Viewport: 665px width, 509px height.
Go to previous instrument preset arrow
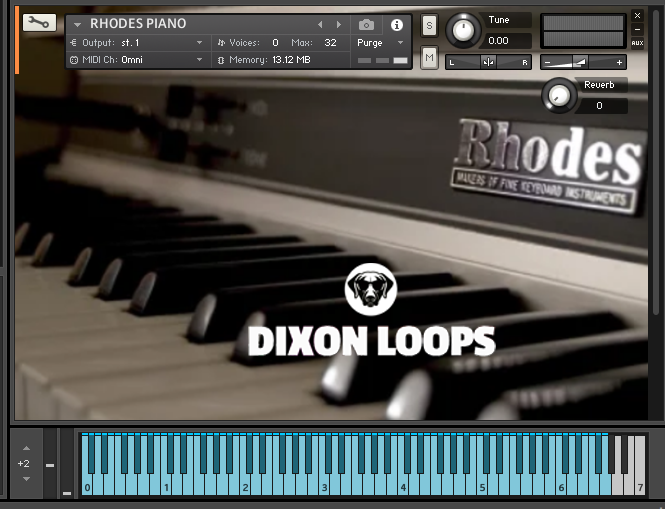[320, 25]
